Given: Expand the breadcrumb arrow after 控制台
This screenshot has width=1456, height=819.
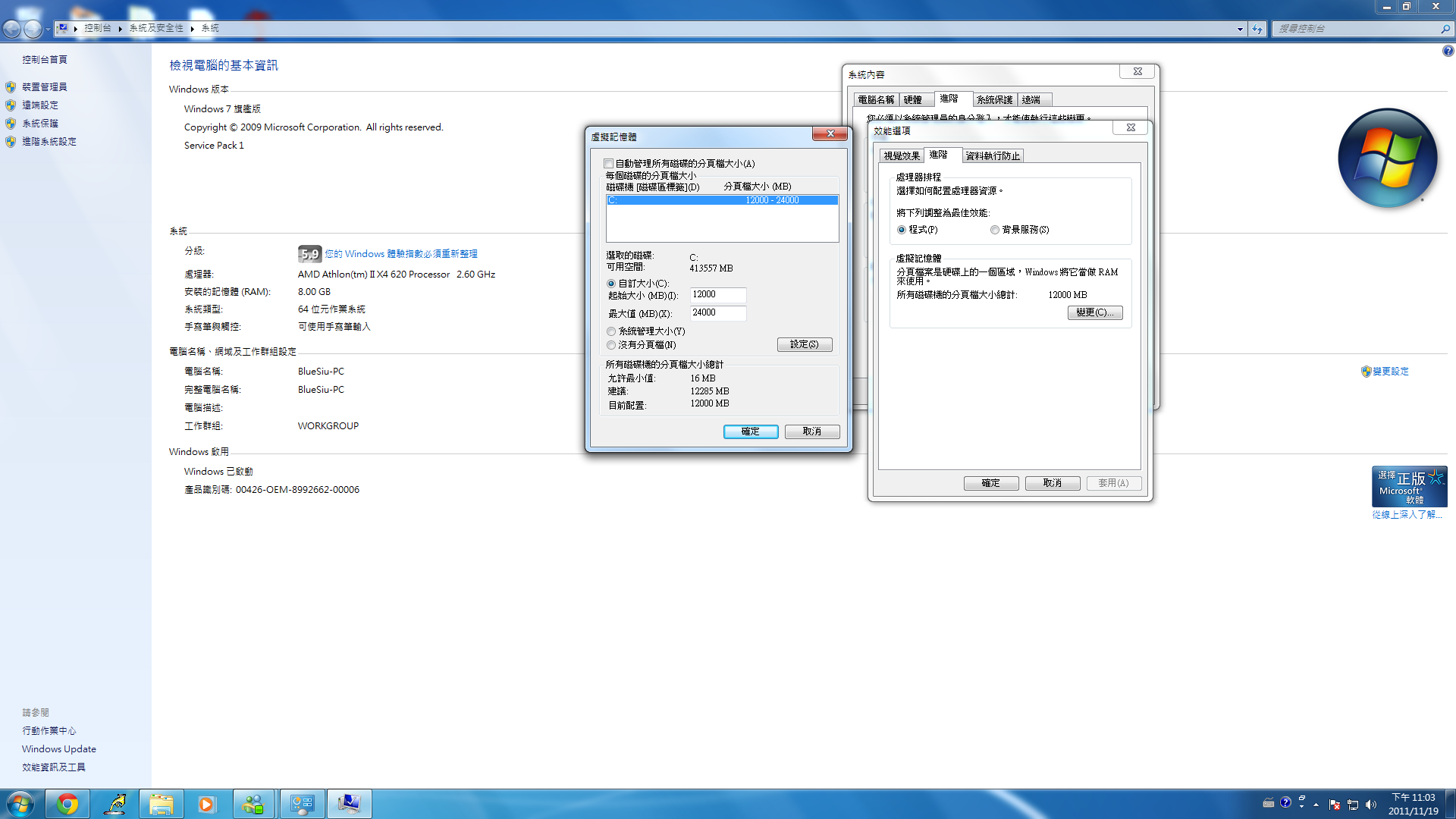Looking at the screenshot, I should [120, 29].
